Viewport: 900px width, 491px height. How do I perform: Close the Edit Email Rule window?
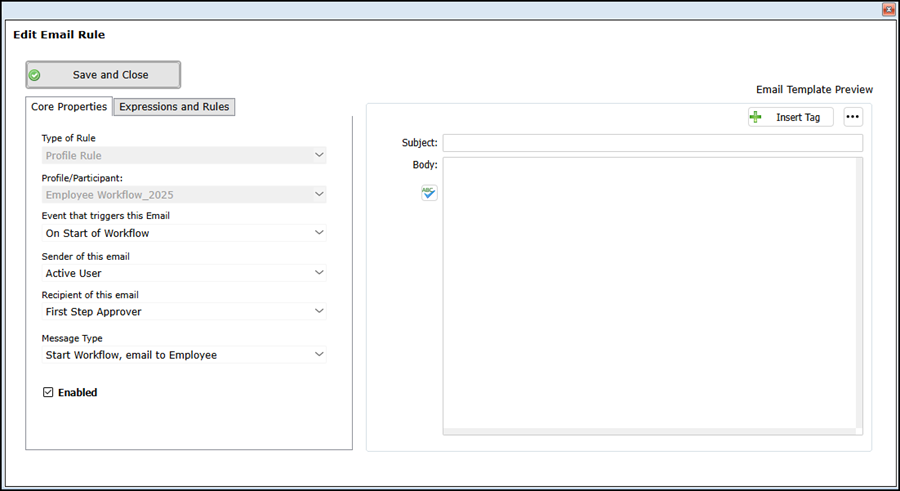click(x=888, y=9)
